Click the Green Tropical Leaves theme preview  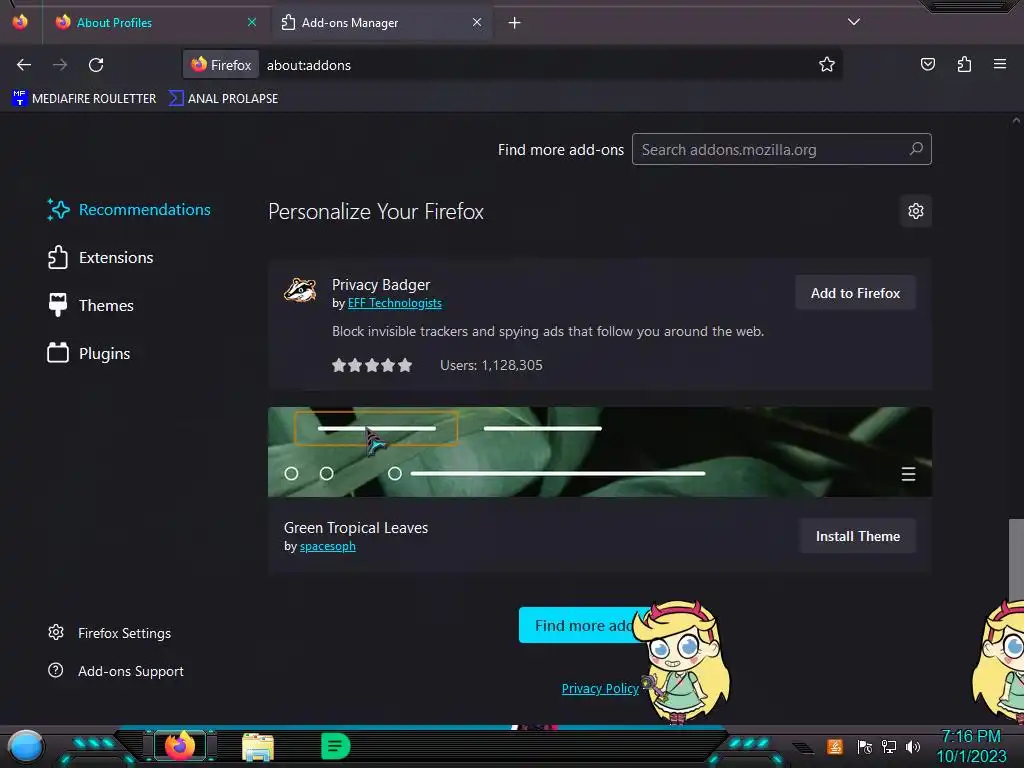(x=600, y=452)
